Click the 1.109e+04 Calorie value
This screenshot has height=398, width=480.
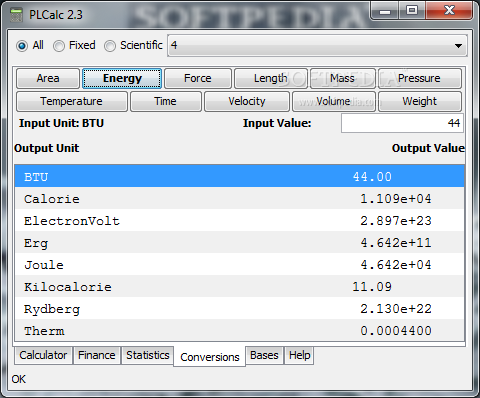click(x=396, y=199)
